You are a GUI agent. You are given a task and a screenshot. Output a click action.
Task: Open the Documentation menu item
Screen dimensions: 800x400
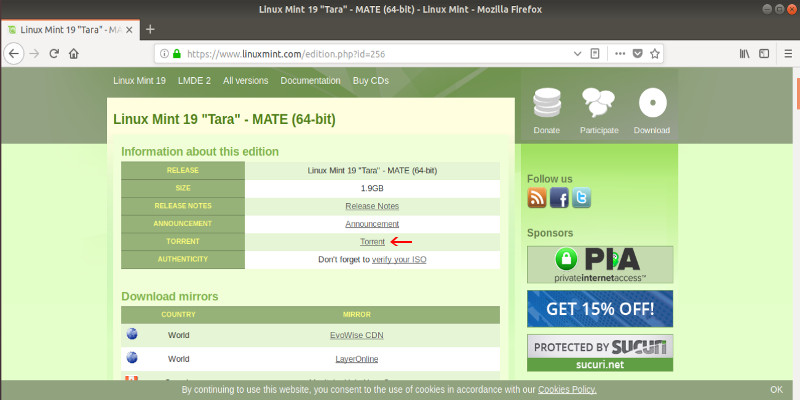[310, 81]
